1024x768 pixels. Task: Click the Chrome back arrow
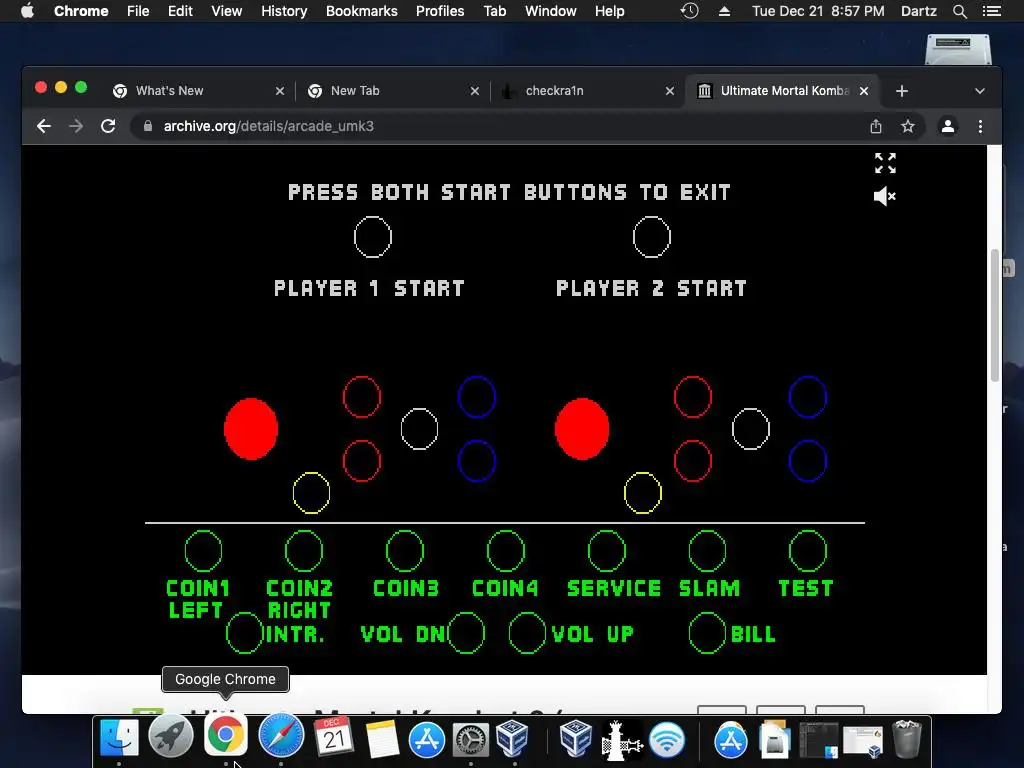click(44, 126)
